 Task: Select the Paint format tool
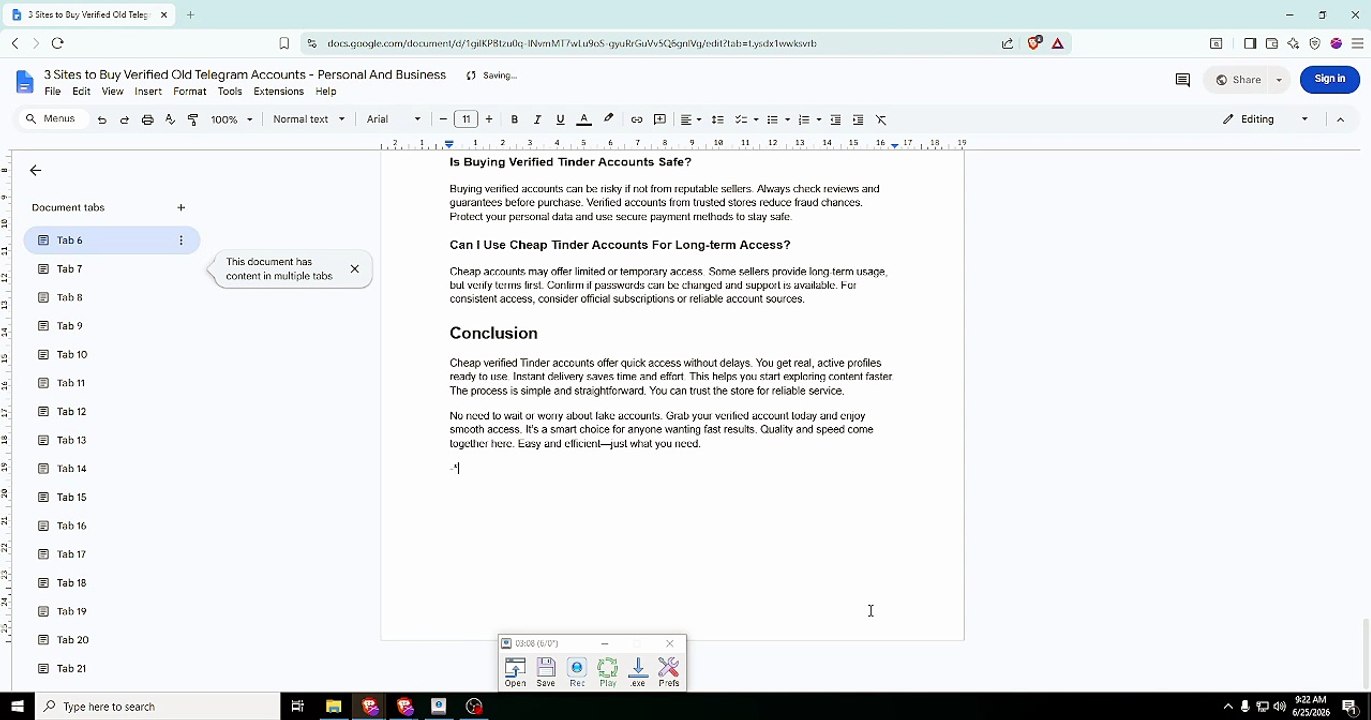coord(193,120)
